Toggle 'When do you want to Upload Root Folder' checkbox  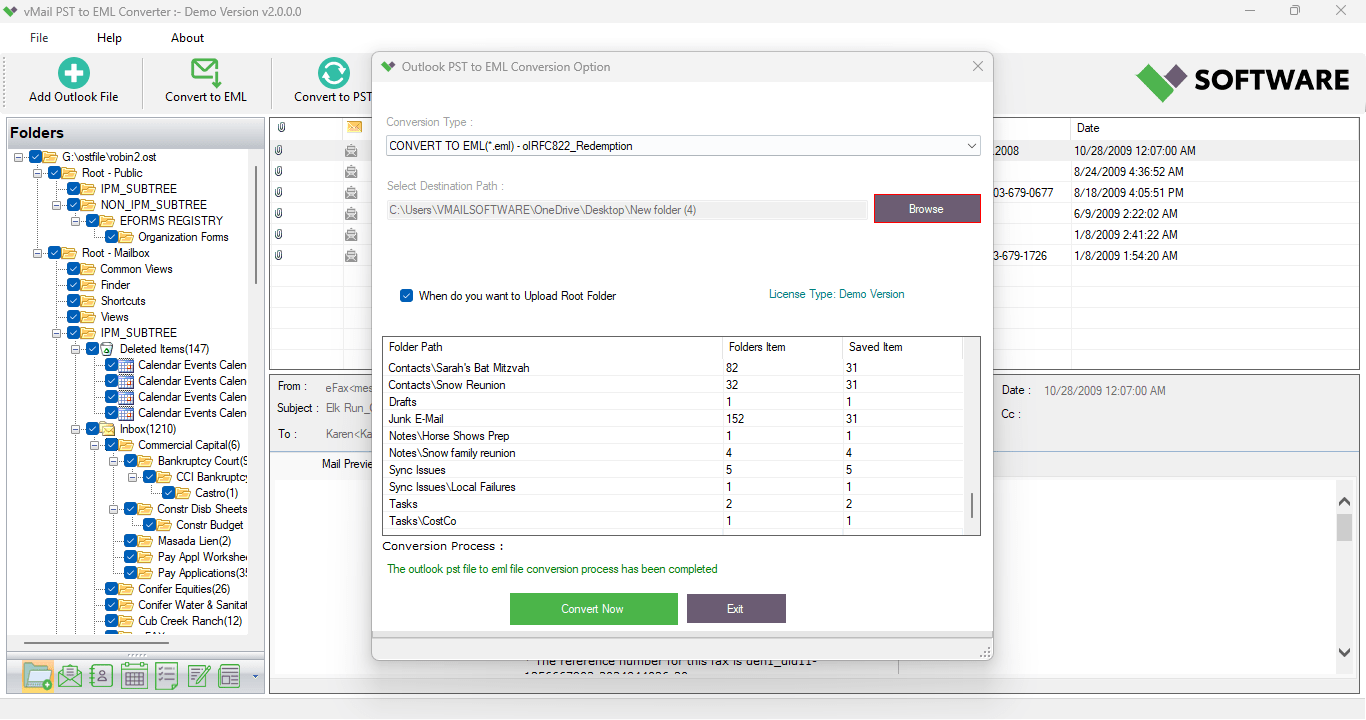click(406, 296)
